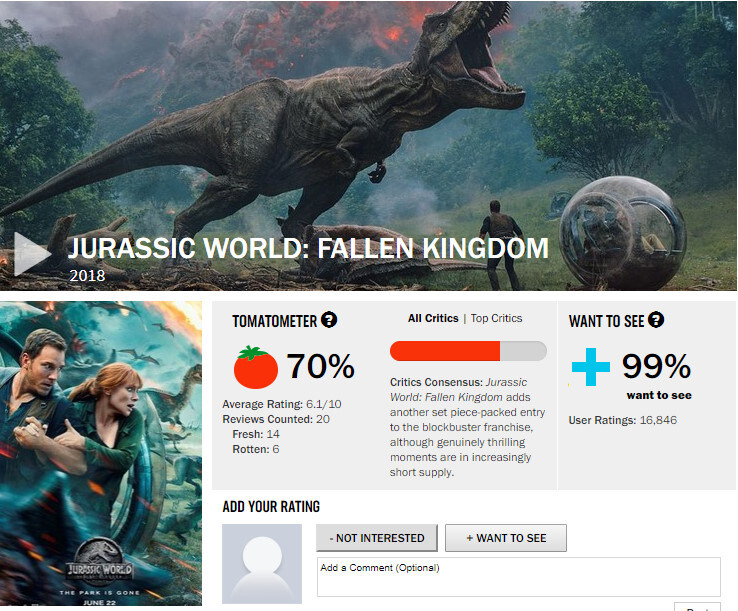Click the 99% want to see score
Viewport: 738px width, 611px height.
(x=657, y=366)
